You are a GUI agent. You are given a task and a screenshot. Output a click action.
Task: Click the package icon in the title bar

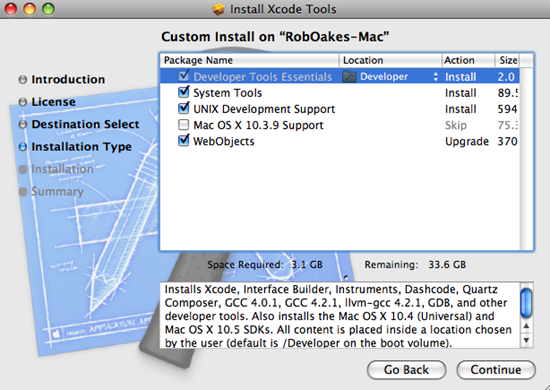click(218, 9)
